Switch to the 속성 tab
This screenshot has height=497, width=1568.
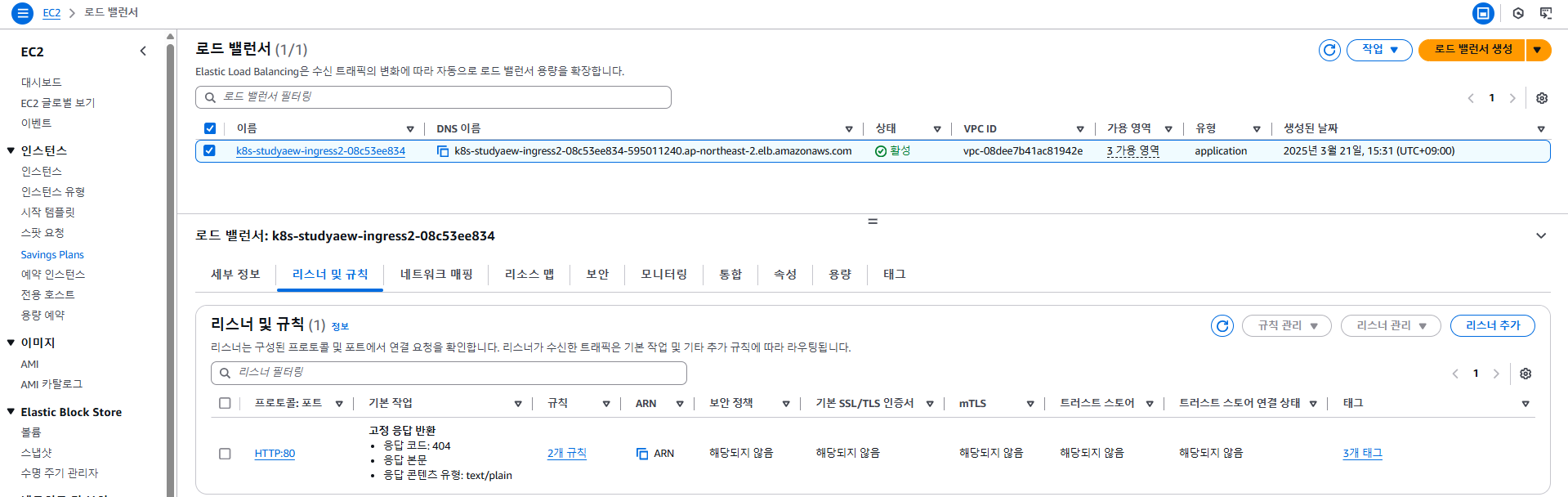[785, 275]
